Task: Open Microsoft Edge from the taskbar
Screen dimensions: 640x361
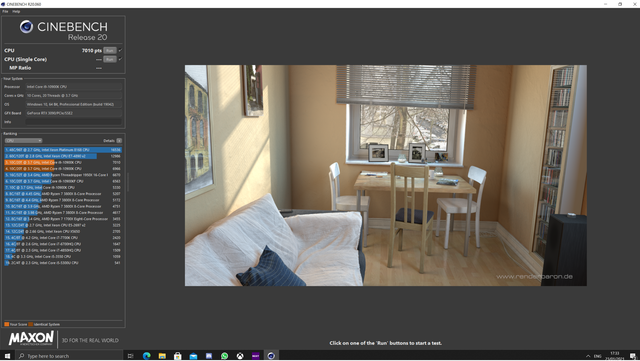Action: [147, 356]
